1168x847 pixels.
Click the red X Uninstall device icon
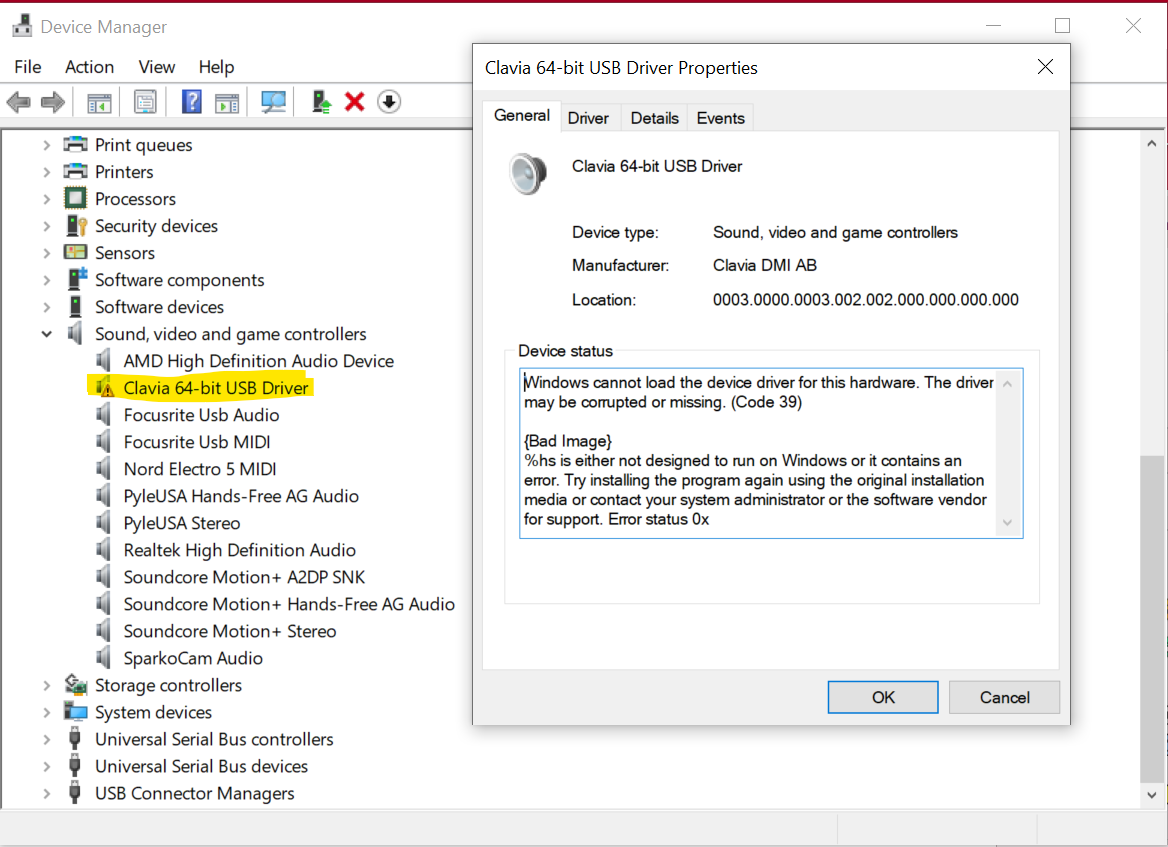click(x=355, y=101)
